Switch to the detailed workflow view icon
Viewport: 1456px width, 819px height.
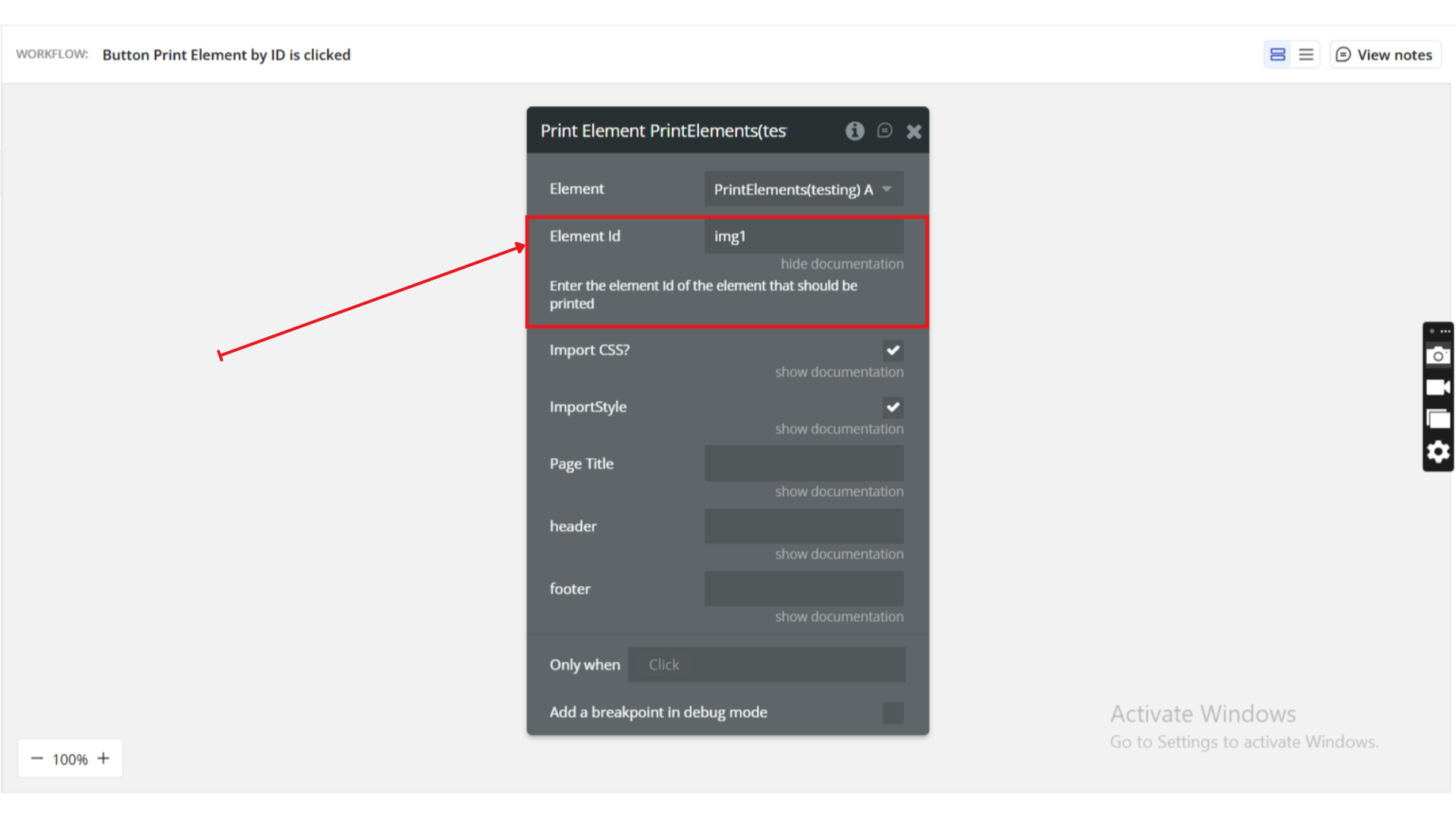point(1278,55)
